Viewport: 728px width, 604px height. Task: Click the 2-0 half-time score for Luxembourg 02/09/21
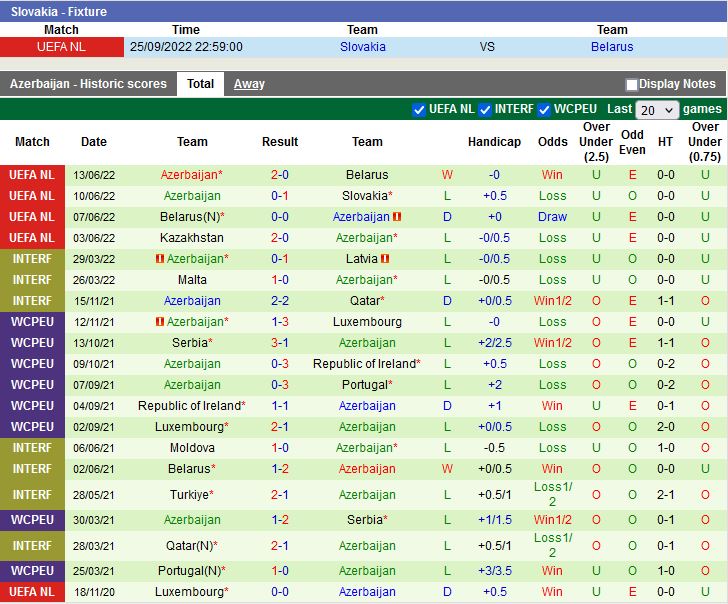click(666, 427)
